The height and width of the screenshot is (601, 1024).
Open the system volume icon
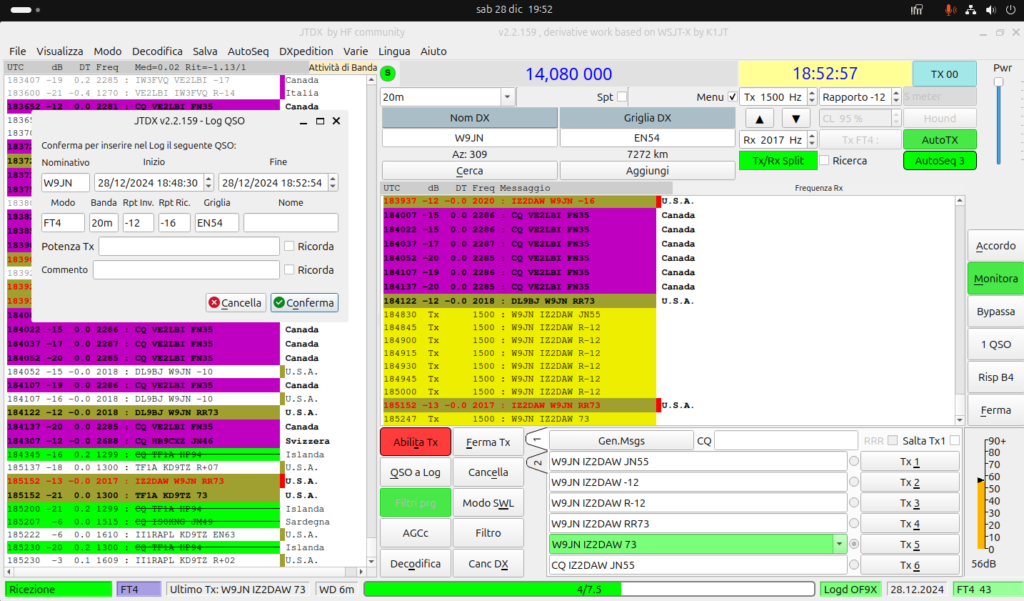[991, 10]
